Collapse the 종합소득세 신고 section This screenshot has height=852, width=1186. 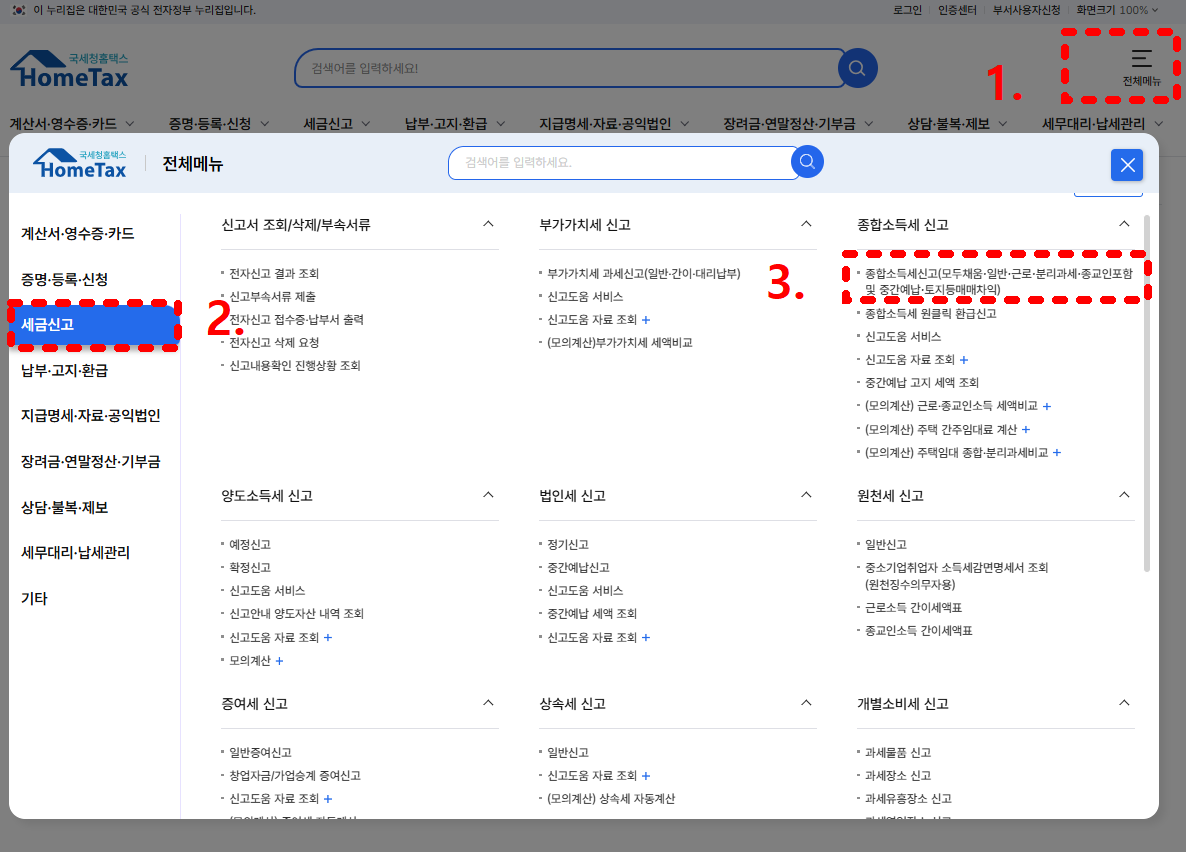pos(1124,224)
